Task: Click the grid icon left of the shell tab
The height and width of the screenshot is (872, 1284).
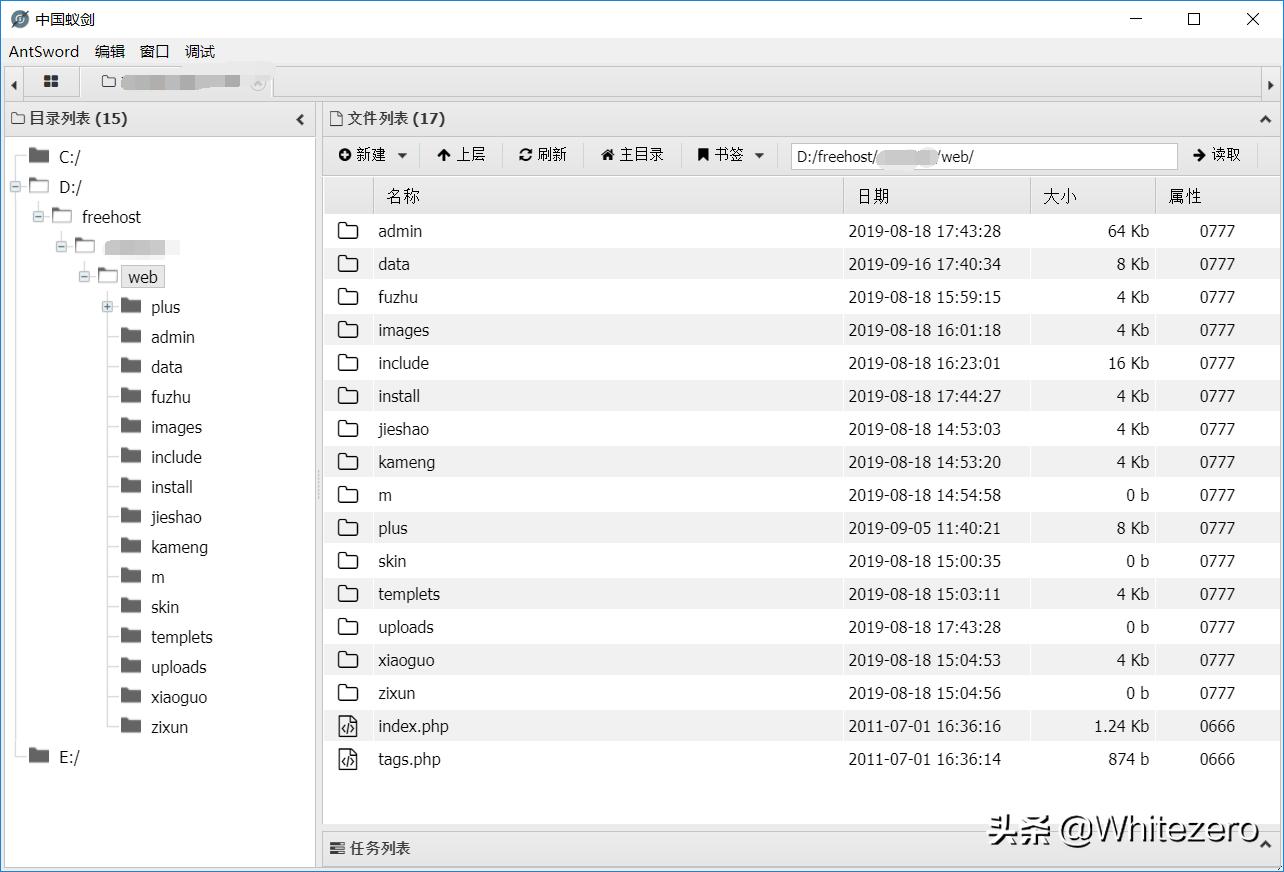Action: [x=51, y=82]
